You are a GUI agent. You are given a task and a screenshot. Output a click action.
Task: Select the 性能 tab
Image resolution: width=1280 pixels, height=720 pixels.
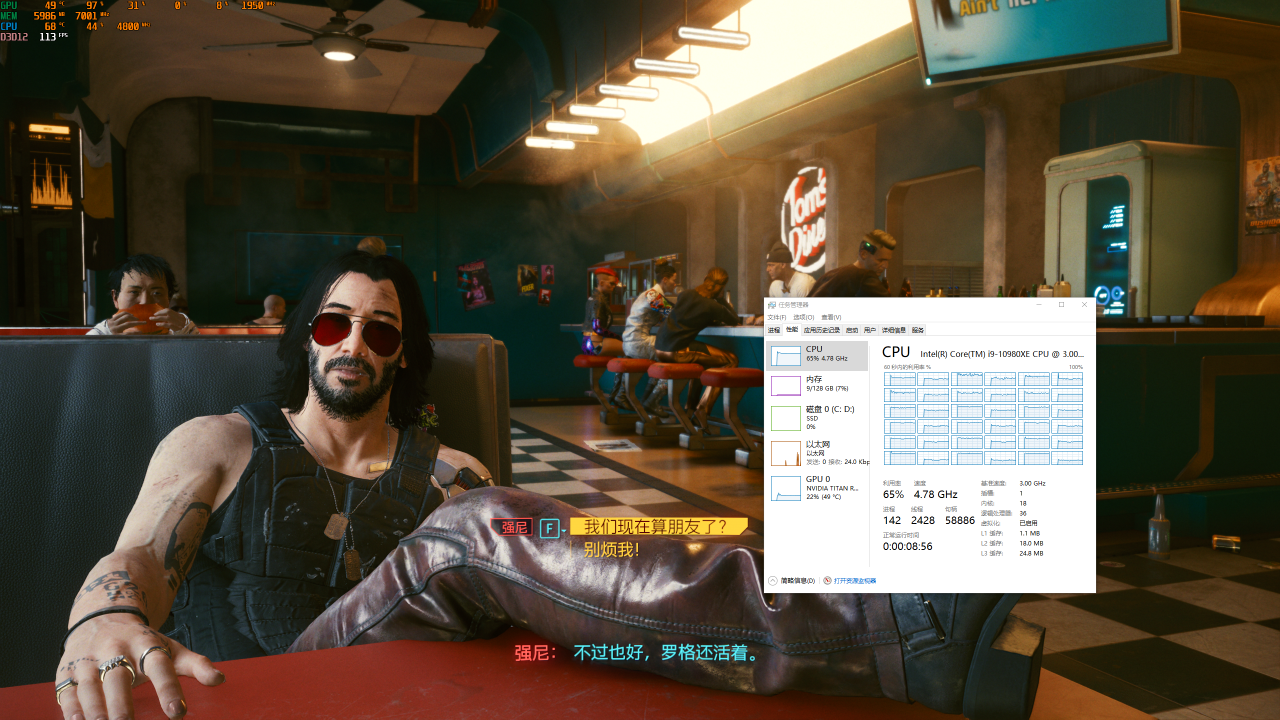pos(792,329)
